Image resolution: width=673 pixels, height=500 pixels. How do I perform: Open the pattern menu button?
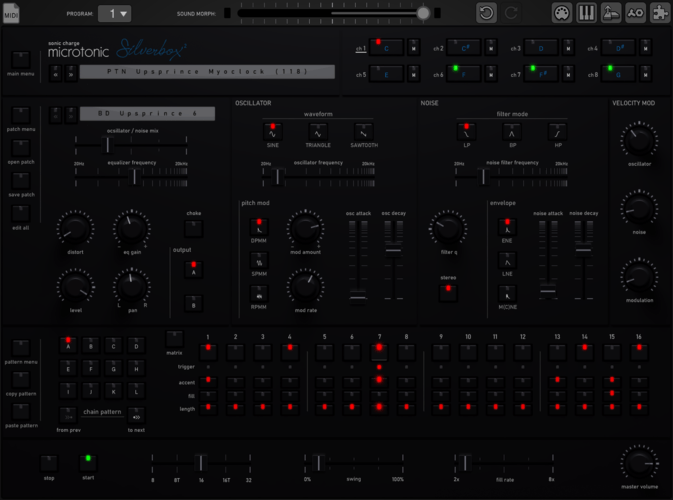21,348
